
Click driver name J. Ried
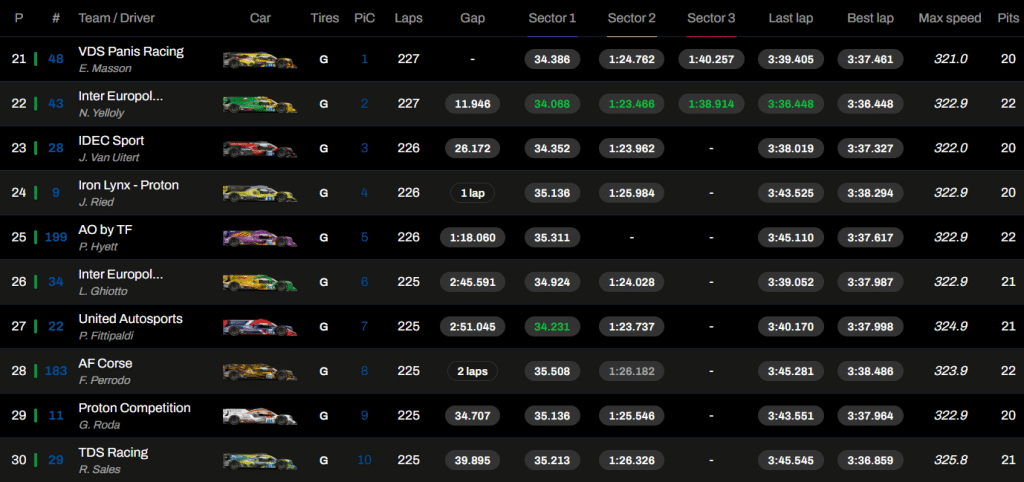click(x=96, y=202)
